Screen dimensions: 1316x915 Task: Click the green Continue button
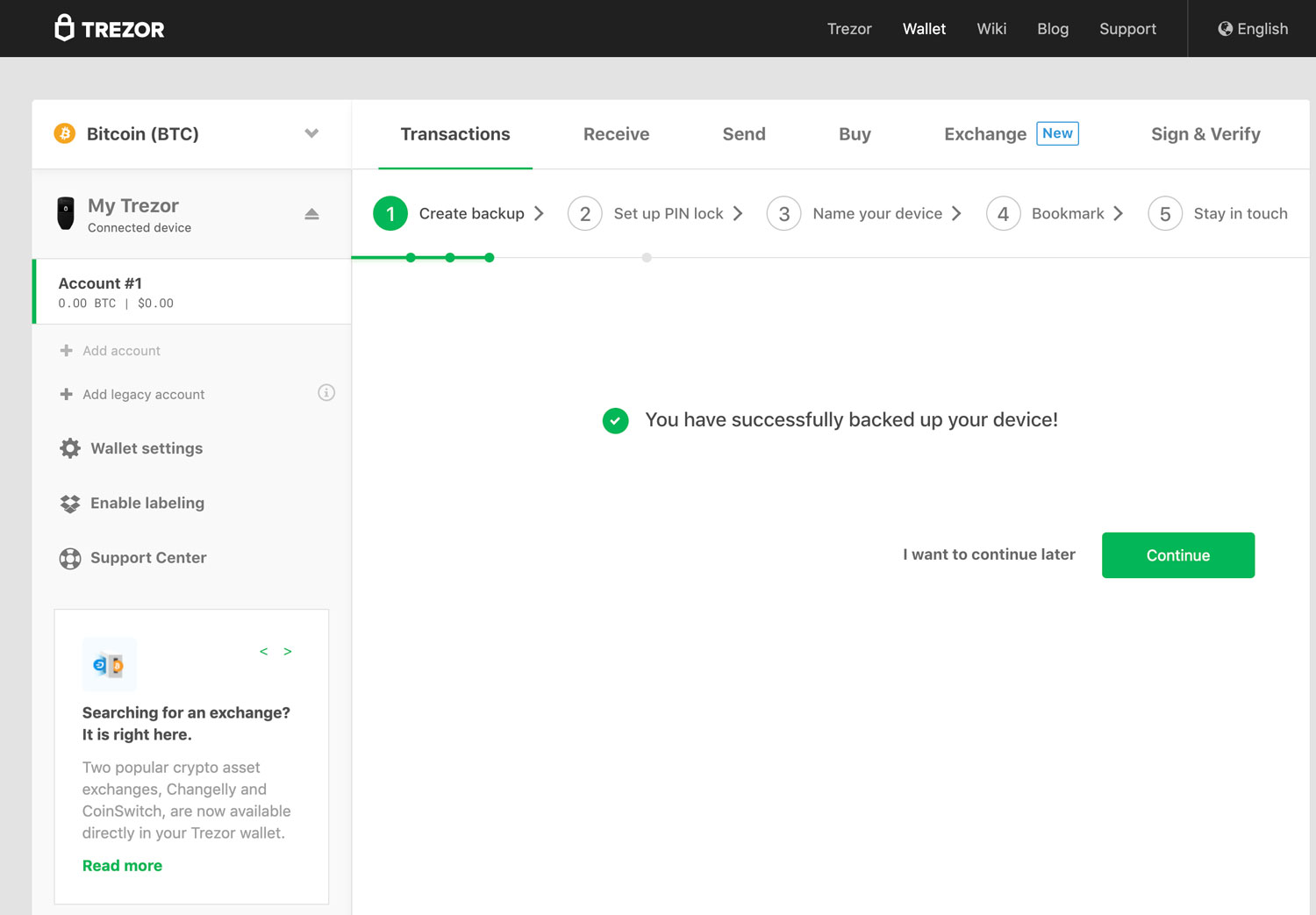(x=1178, y=555)
